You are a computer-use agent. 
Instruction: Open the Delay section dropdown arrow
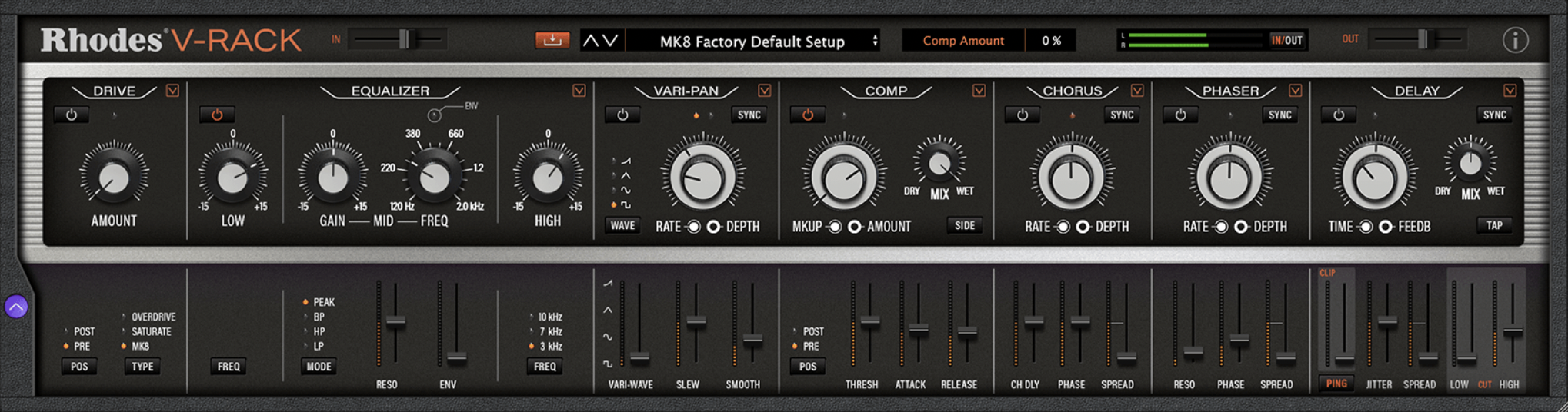point(1510,91)
